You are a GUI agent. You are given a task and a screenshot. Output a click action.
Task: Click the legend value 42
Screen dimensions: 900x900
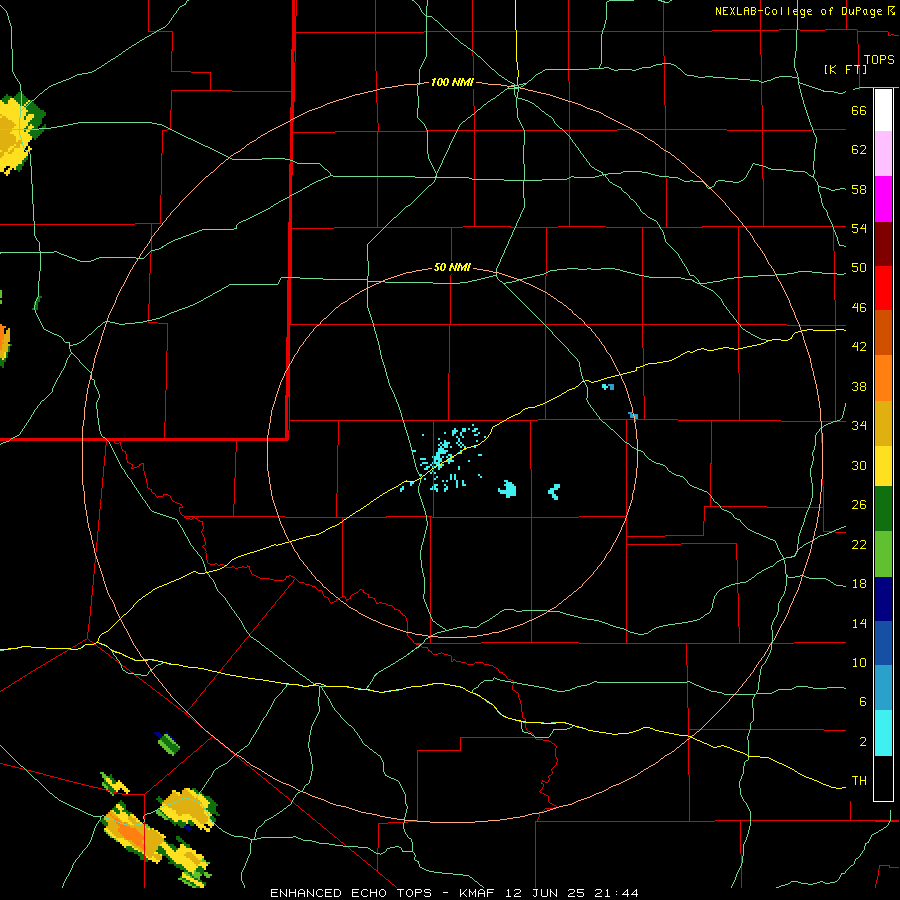tap(859, 347)
